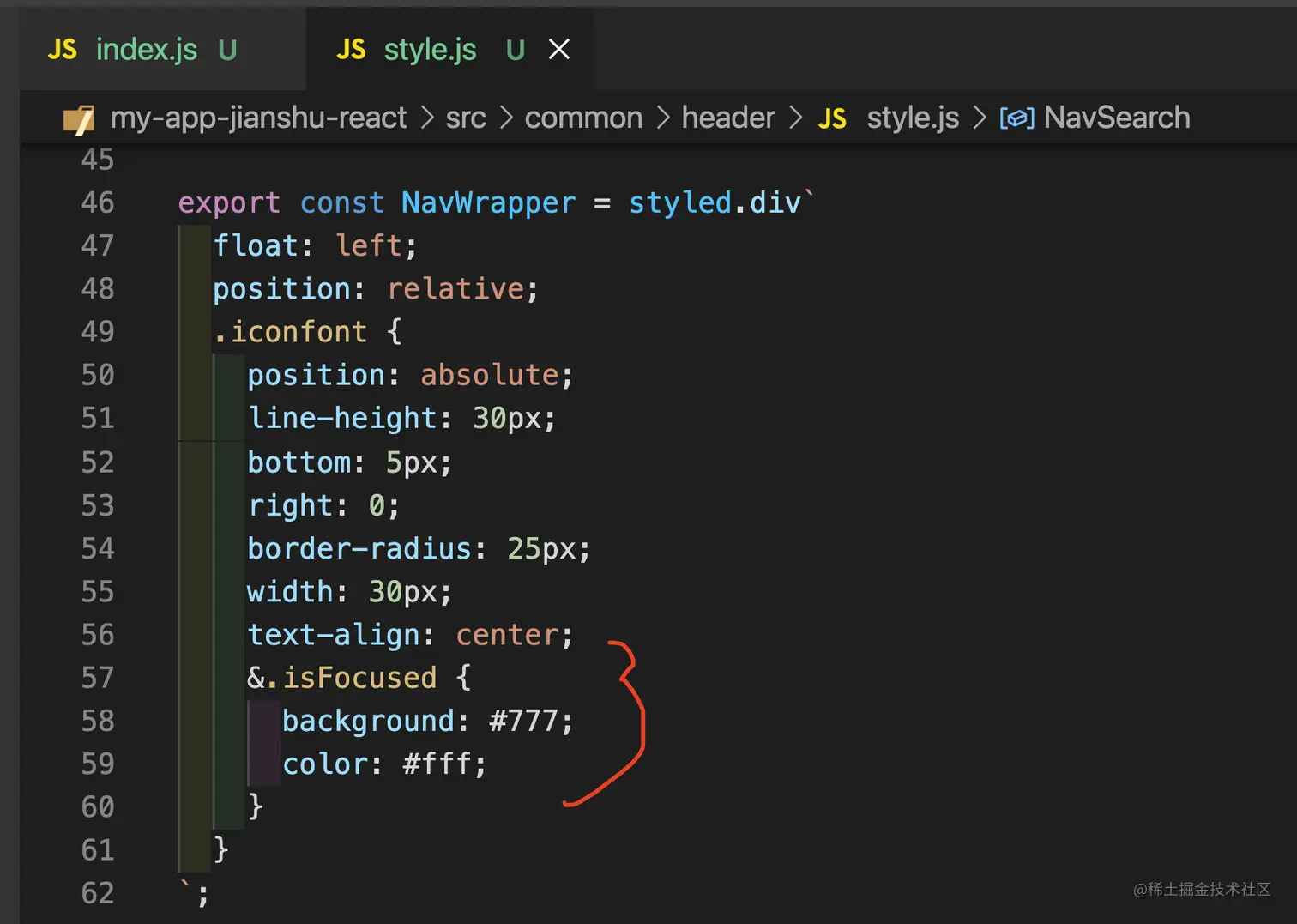Click "position" on the relative line
This screenshot has height=924, width=1297.
pyautogui.click(x=282, y=289)
